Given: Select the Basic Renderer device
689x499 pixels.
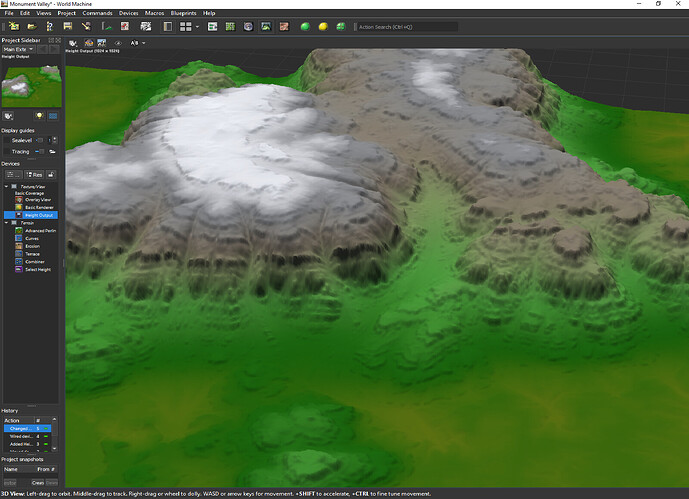Looking at the screenshot, I should (x=35, y=207).
